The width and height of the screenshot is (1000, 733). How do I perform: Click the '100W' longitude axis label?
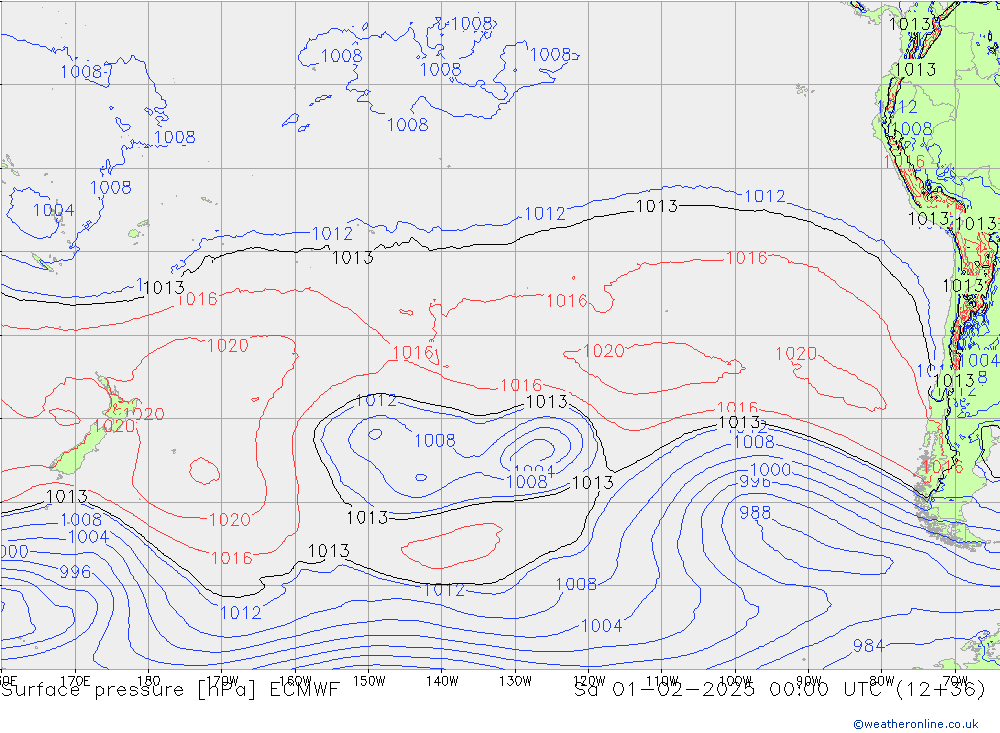pyautogui.click(x=735, y=680)
